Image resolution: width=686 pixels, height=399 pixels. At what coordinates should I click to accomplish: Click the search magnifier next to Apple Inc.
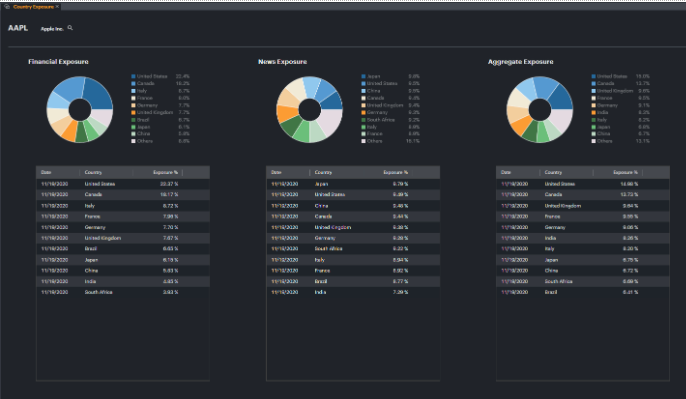pyautogui.click(x=70, y=28)
